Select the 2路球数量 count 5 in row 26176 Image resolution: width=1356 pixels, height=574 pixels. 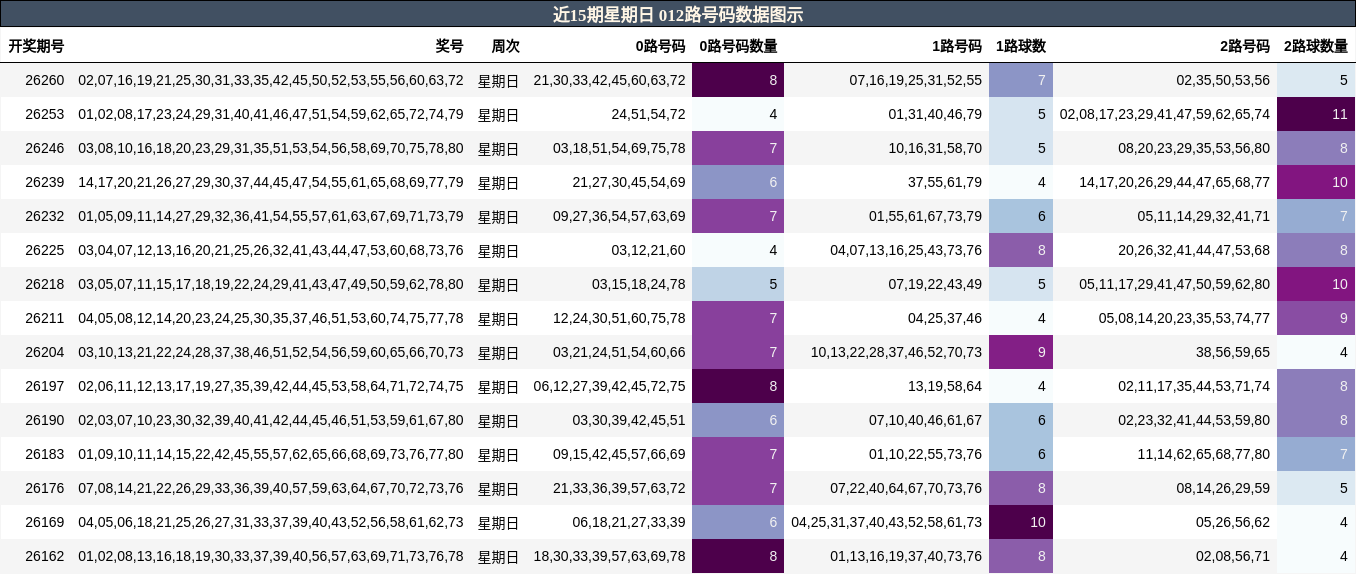[x=1316, y=488]
